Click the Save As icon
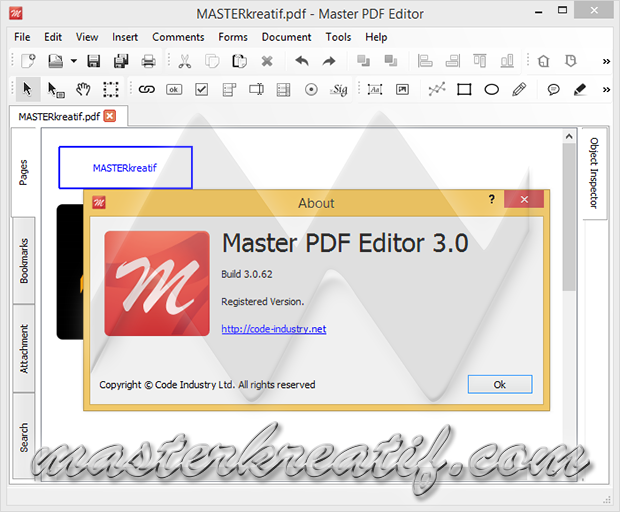 121,61
